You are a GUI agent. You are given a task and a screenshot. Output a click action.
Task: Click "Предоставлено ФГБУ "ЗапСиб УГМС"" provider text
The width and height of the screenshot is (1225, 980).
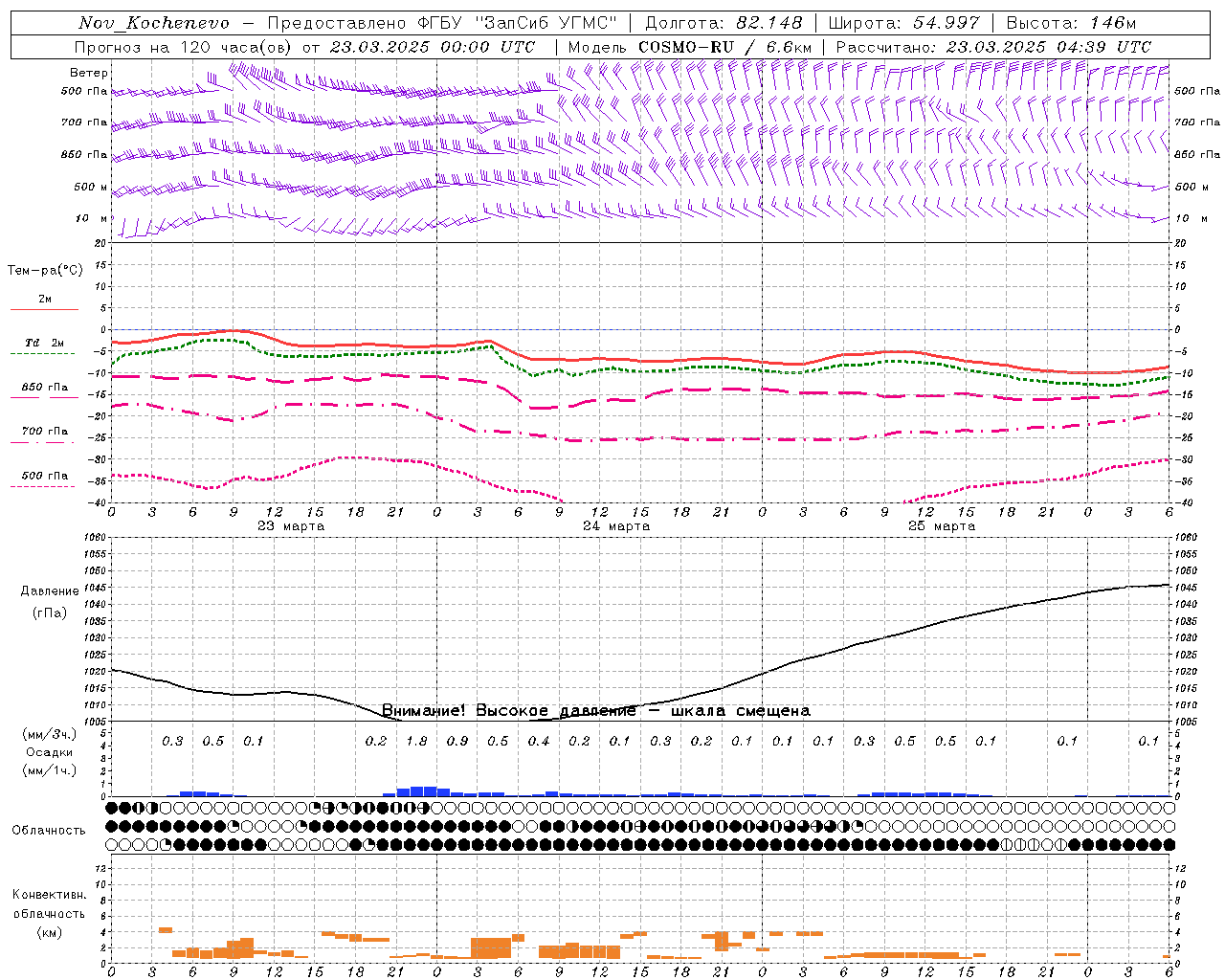coord(442,23)
